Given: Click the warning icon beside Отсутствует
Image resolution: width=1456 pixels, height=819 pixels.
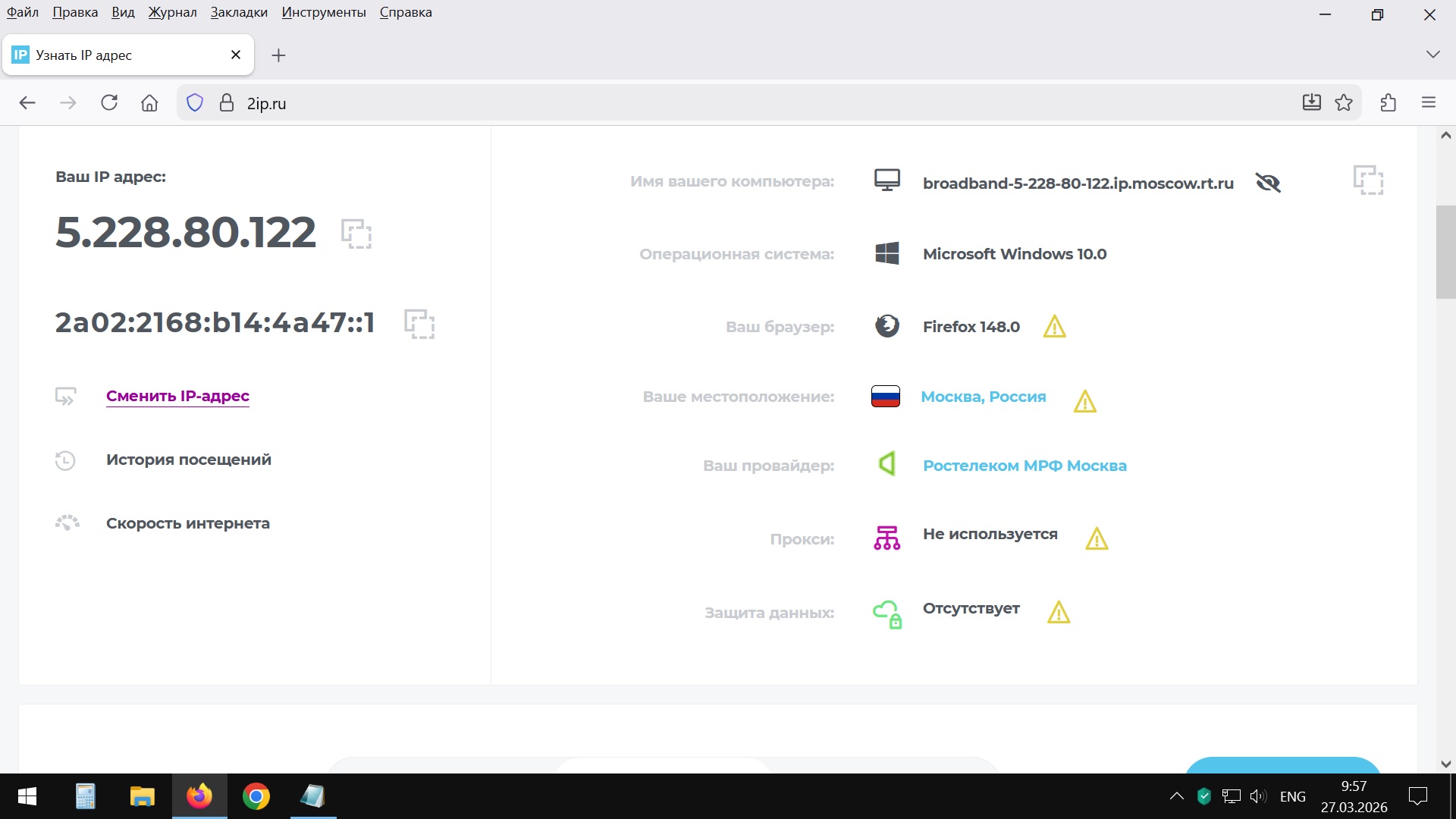Looking at the screenshot, I should (1058, 612).
